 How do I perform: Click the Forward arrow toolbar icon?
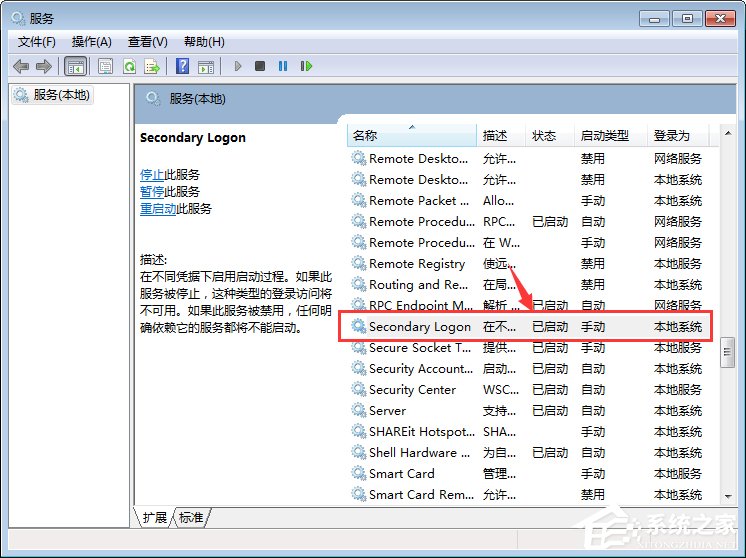pos(44,66)
